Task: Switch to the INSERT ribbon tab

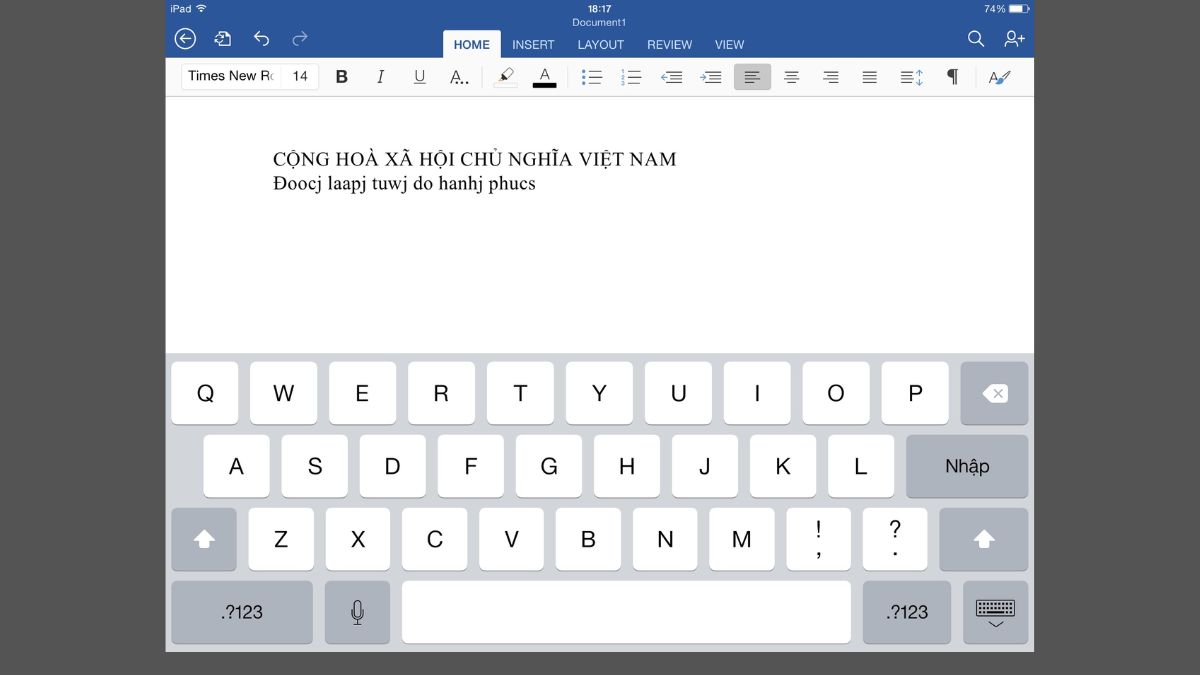Action: [x=533, y=44]
